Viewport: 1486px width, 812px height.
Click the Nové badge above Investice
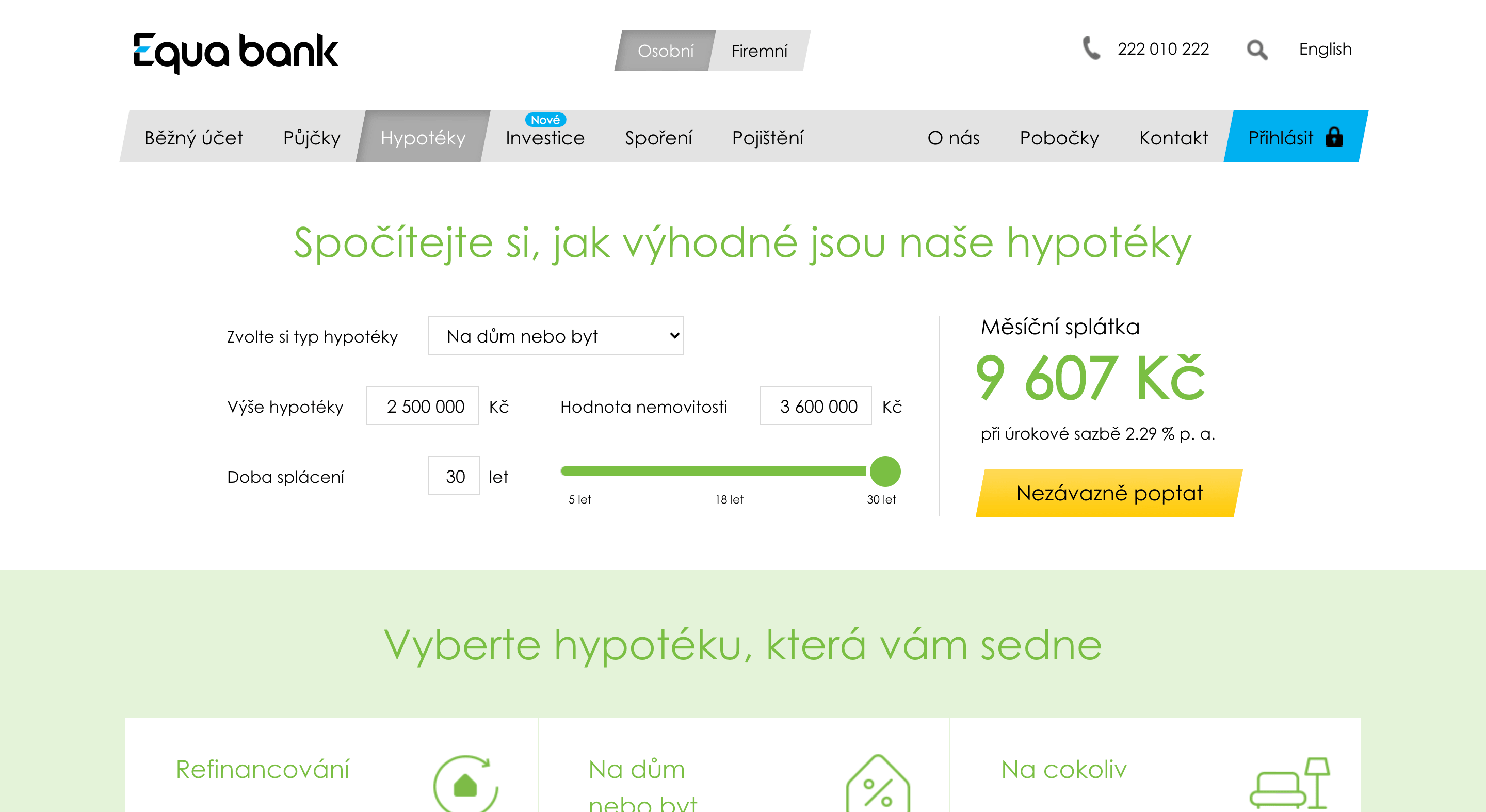tap(545, 119)
